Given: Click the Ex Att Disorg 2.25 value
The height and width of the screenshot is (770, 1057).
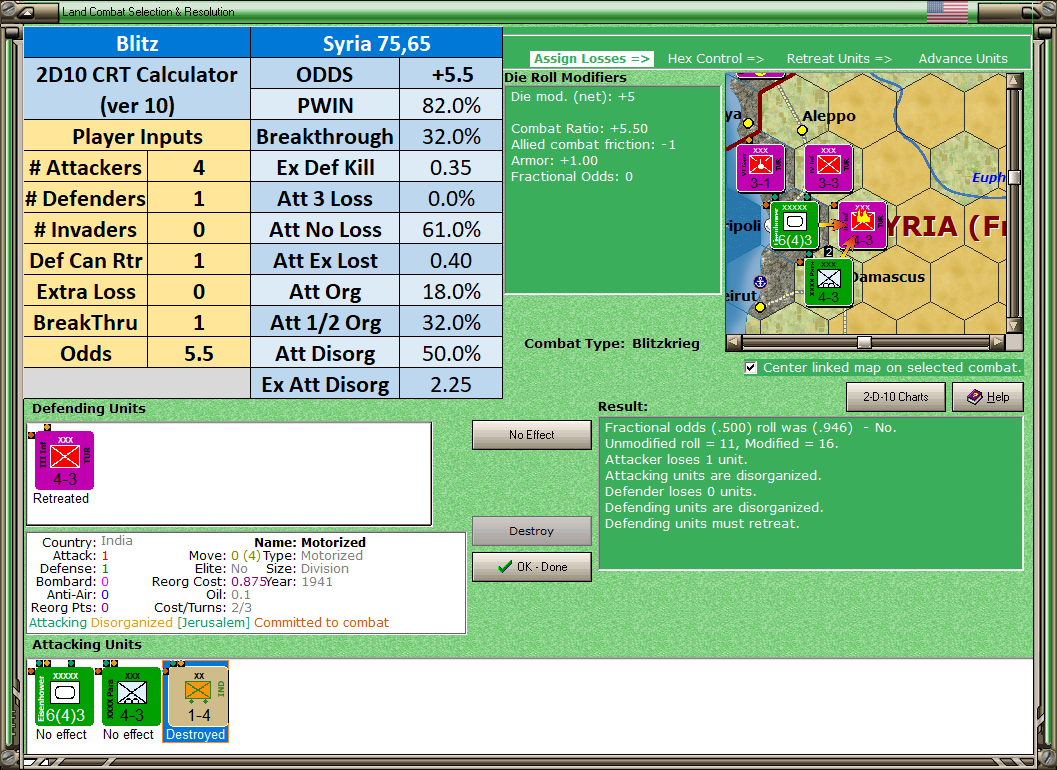Looking at the screenshot, I should [x=451, y=385].
